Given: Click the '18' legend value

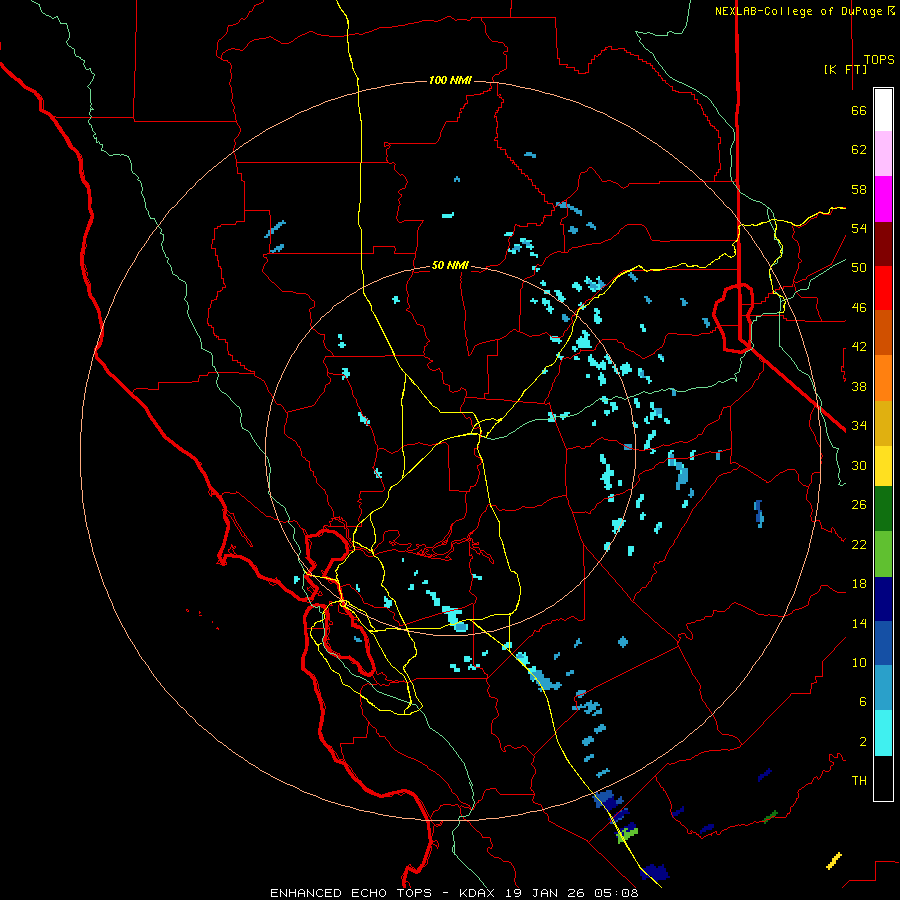Looking at the screenshot, I should coord(859,584).
